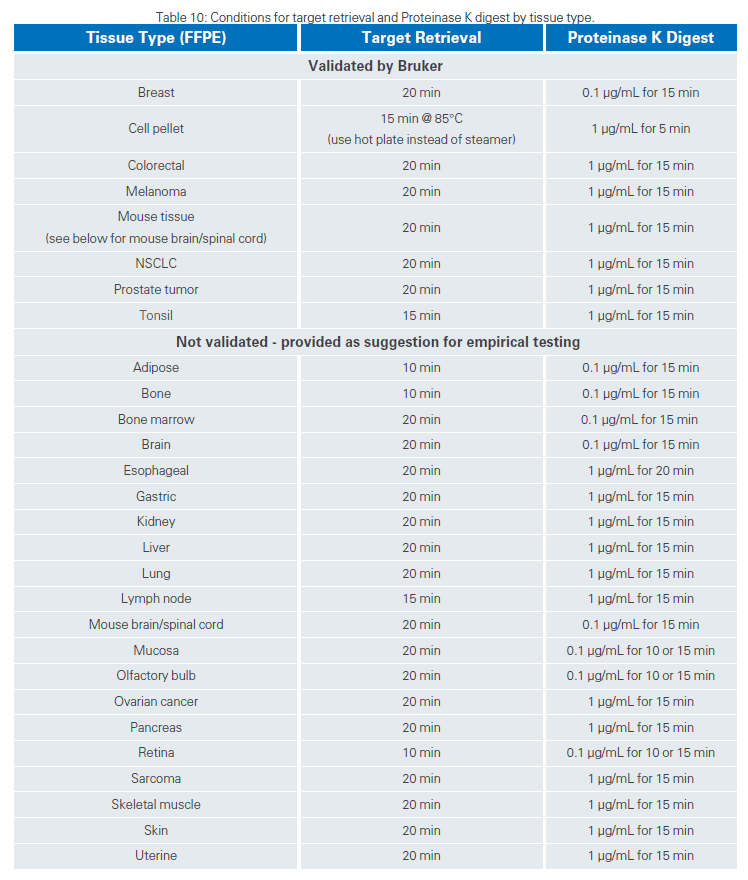Click the Lymph node tissue label

pos(156,599)
